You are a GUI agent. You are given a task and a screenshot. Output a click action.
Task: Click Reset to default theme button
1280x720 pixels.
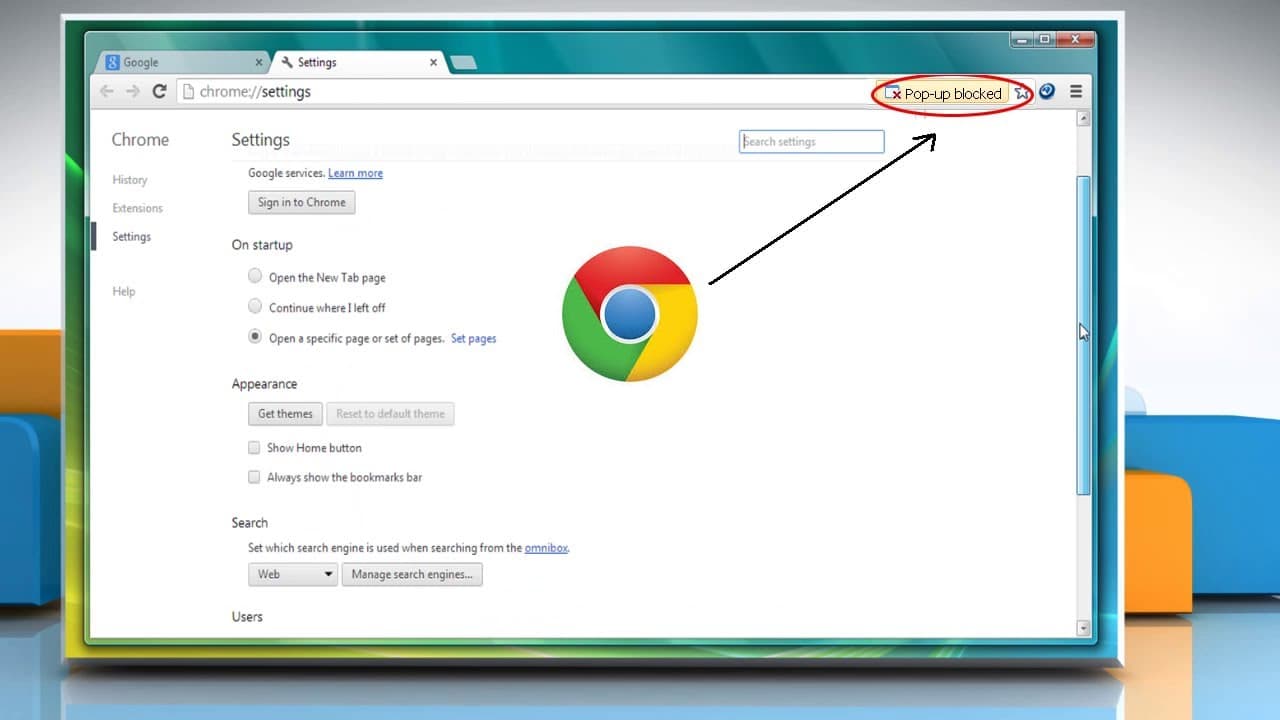pos(390,414)
